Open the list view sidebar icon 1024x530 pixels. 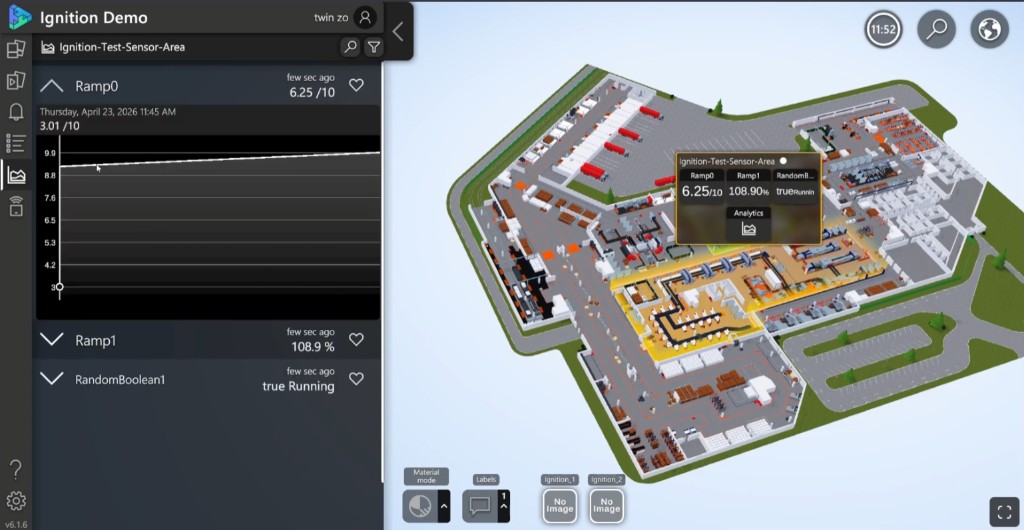[x=16, y=143]
